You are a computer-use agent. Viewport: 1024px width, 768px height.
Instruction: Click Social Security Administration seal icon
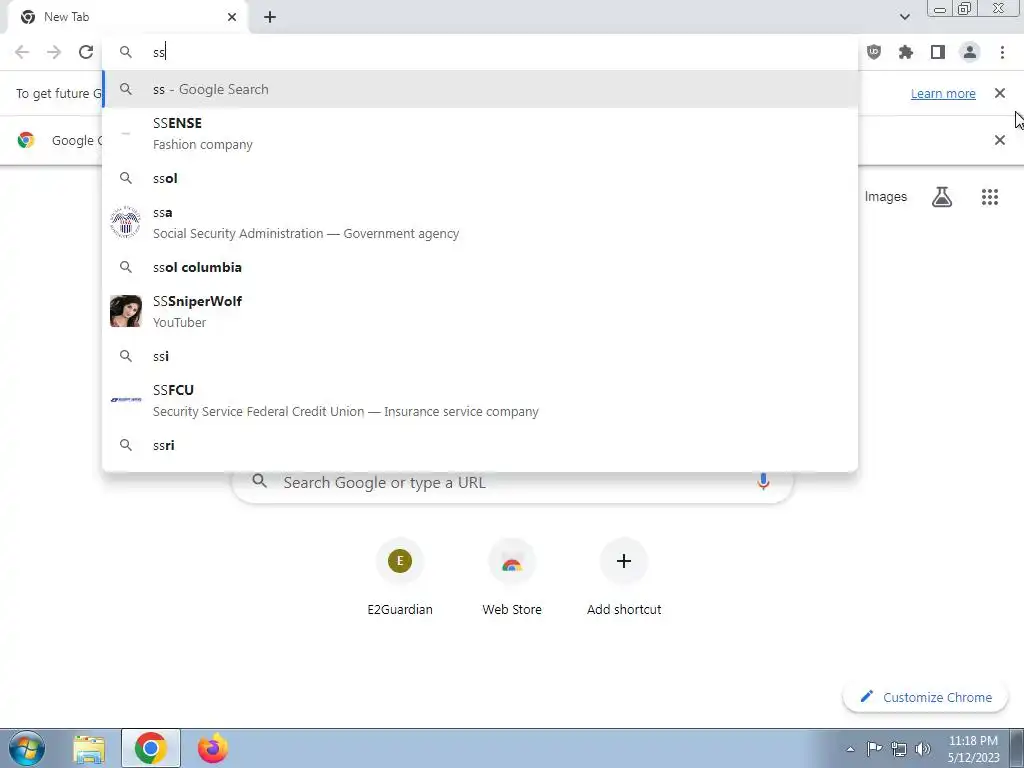tap(126, 222)
